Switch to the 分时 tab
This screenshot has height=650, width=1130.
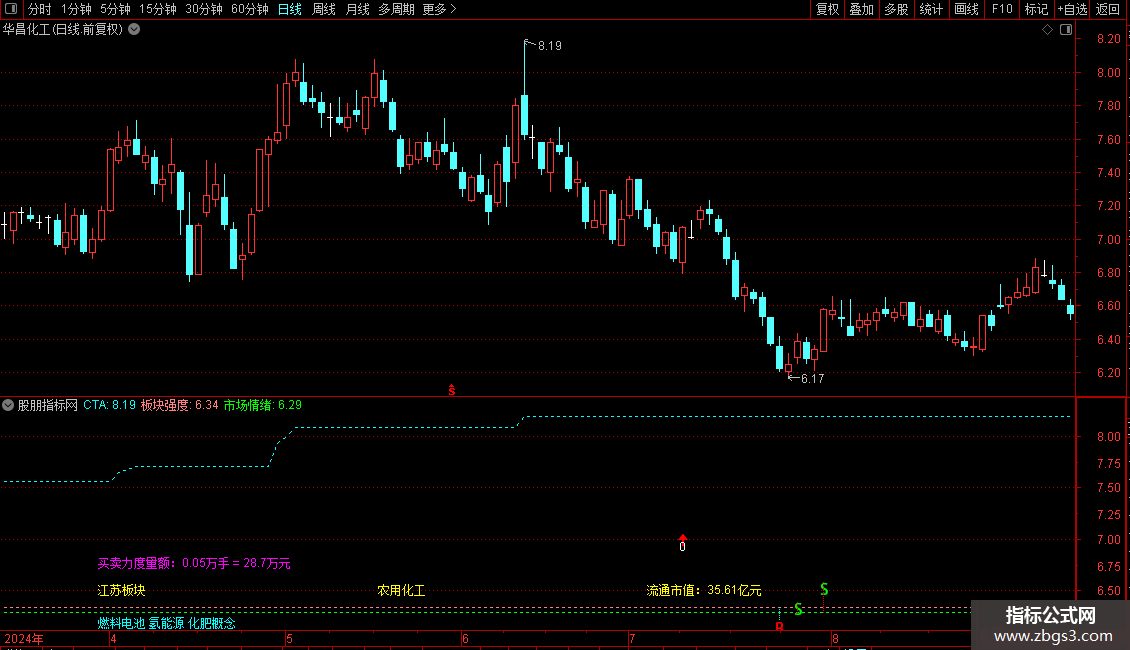tap(39, 9)
